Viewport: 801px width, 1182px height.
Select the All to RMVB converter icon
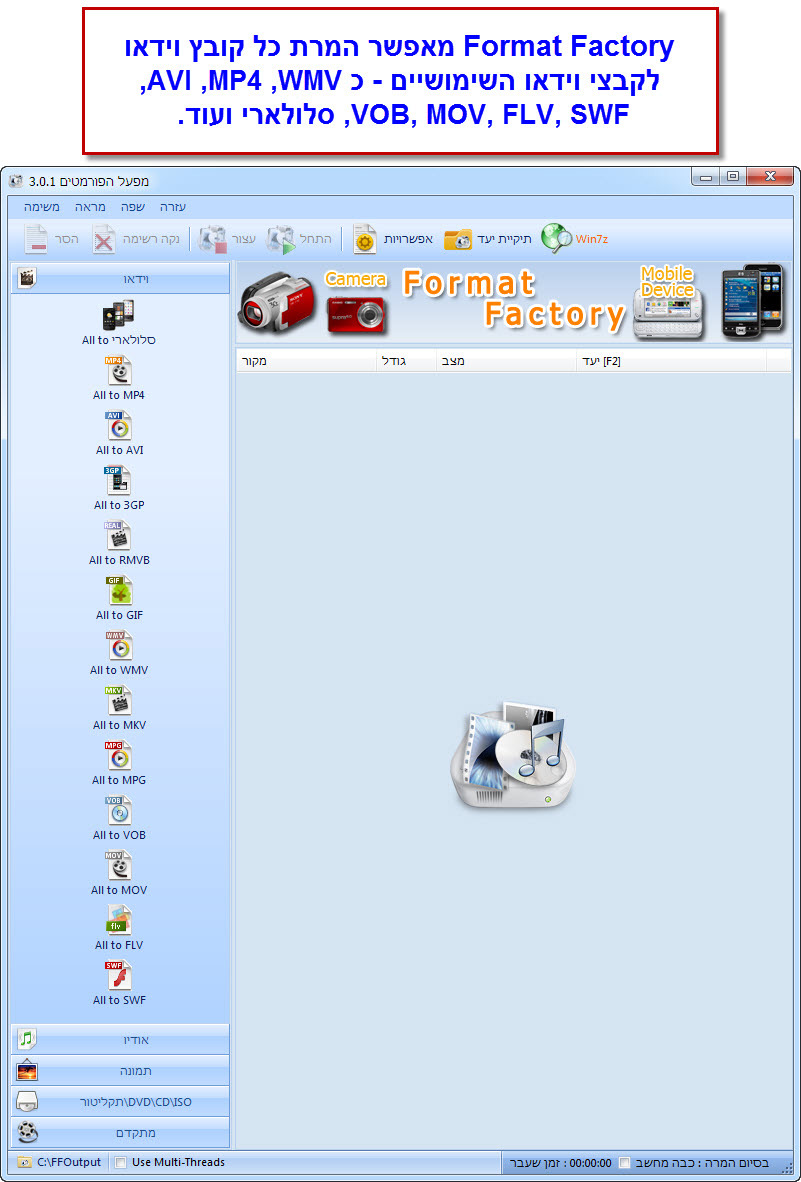point(118,535)
